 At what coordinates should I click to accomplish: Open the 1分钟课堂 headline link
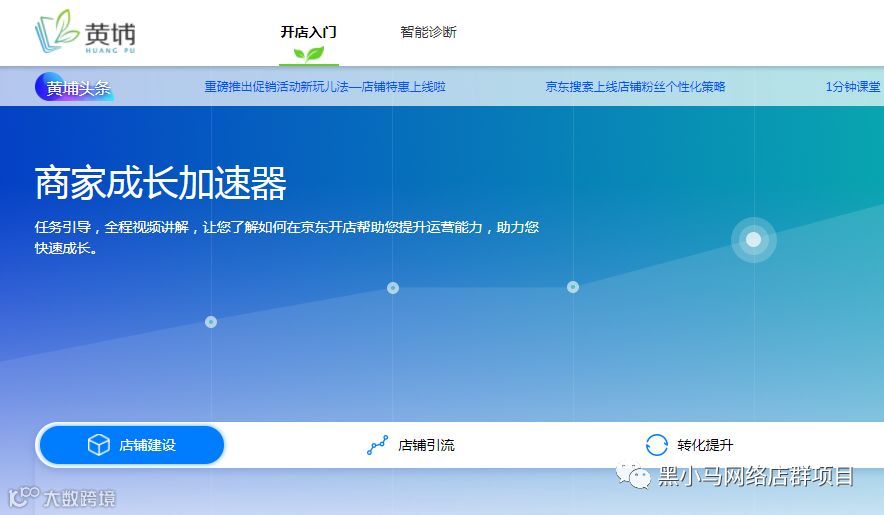tap(854, 87)
